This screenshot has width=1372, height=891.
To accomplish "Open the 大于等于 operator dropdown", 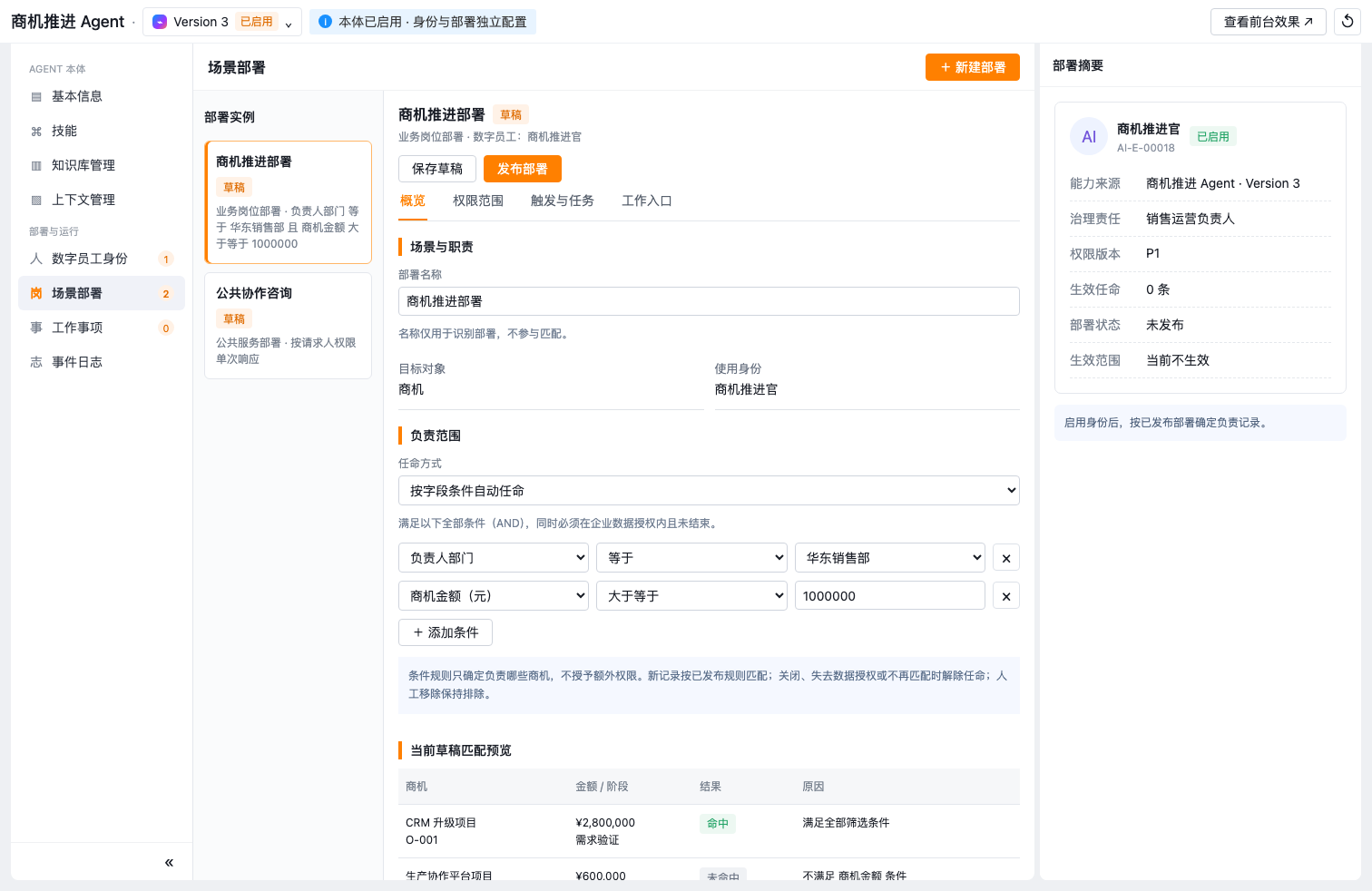I will click(691, 596).
